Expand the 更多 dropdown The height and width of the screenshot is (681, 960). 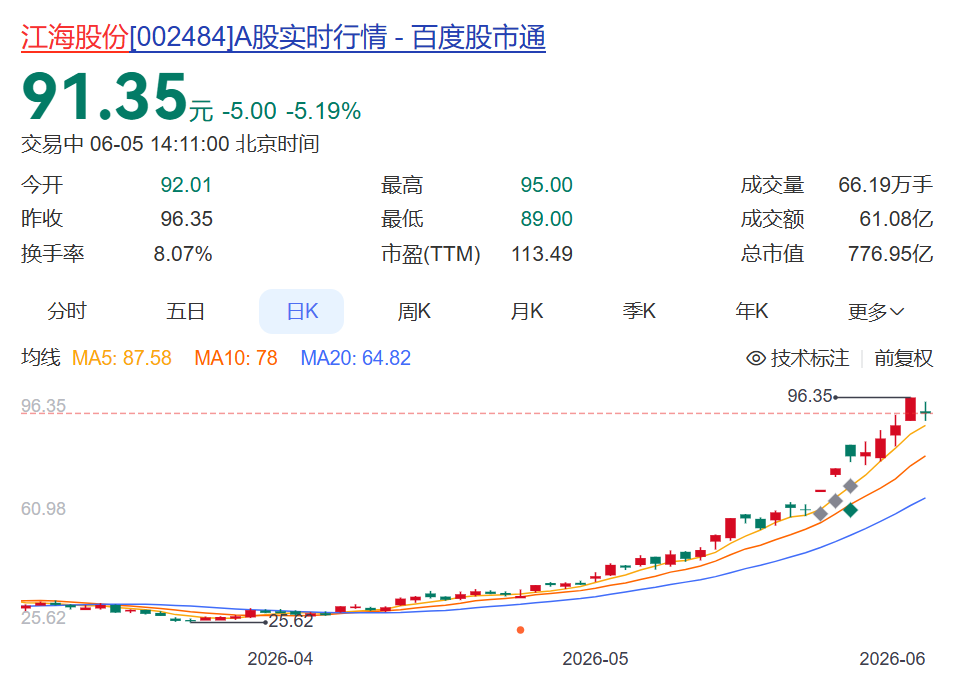pyautogui.click(x=876, y=312)
